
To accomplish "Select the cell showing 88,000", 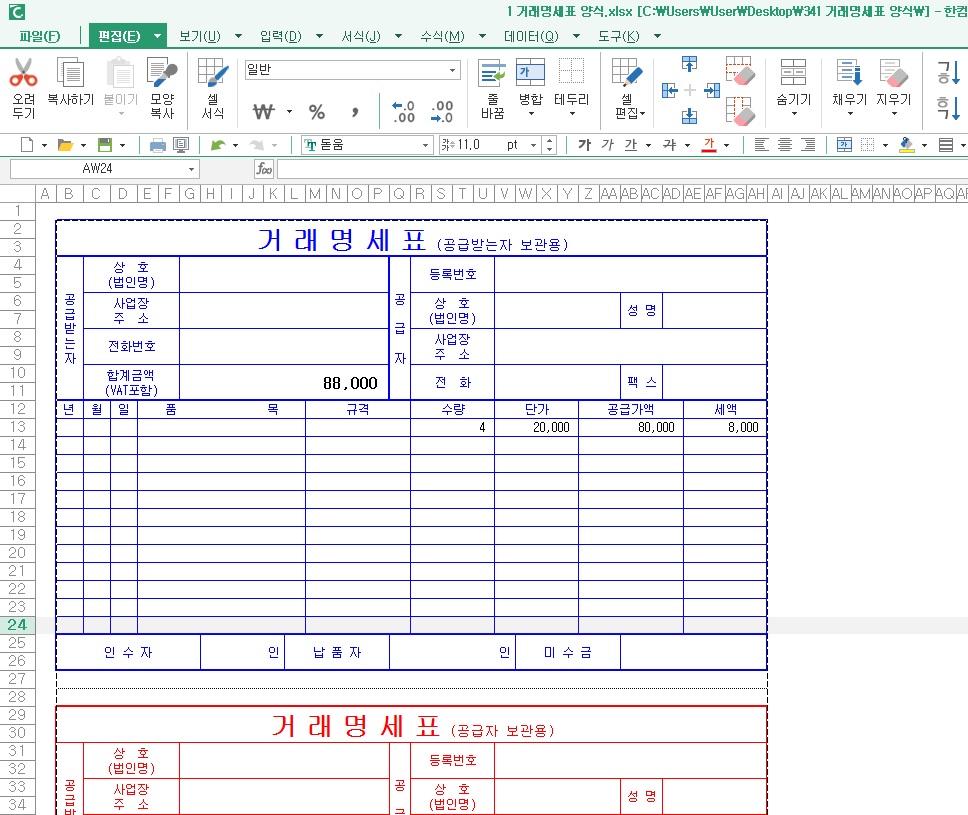I will (x=285, y=383).
